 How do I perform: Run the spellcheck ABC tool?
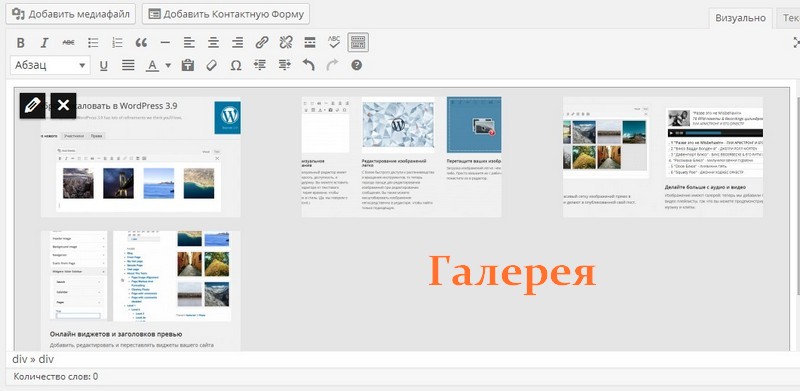click(x=334, y=43)
